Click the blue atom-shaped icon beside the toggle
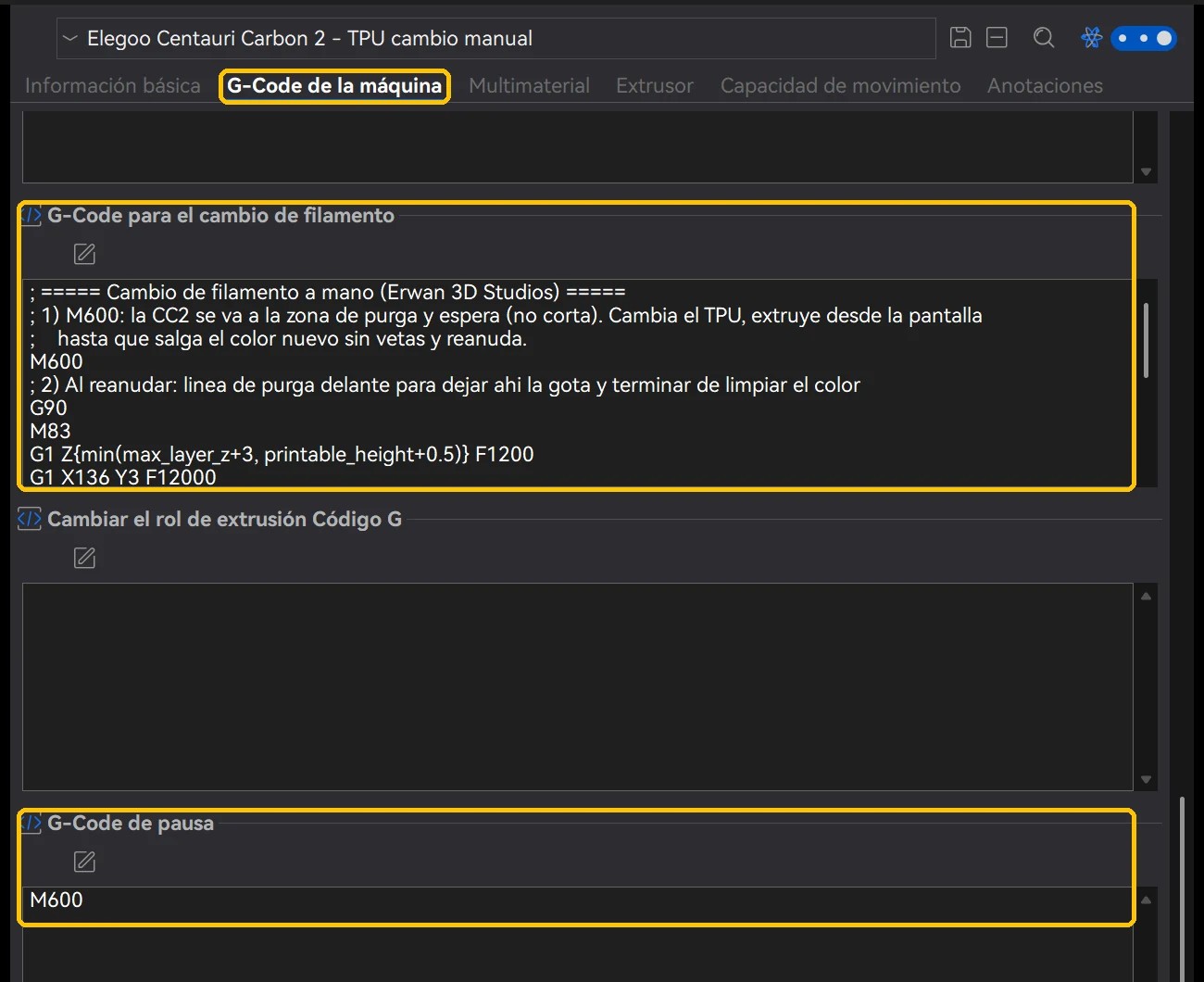The image size is (1204, 982). pyautogui.click(x=1092, y=38)
